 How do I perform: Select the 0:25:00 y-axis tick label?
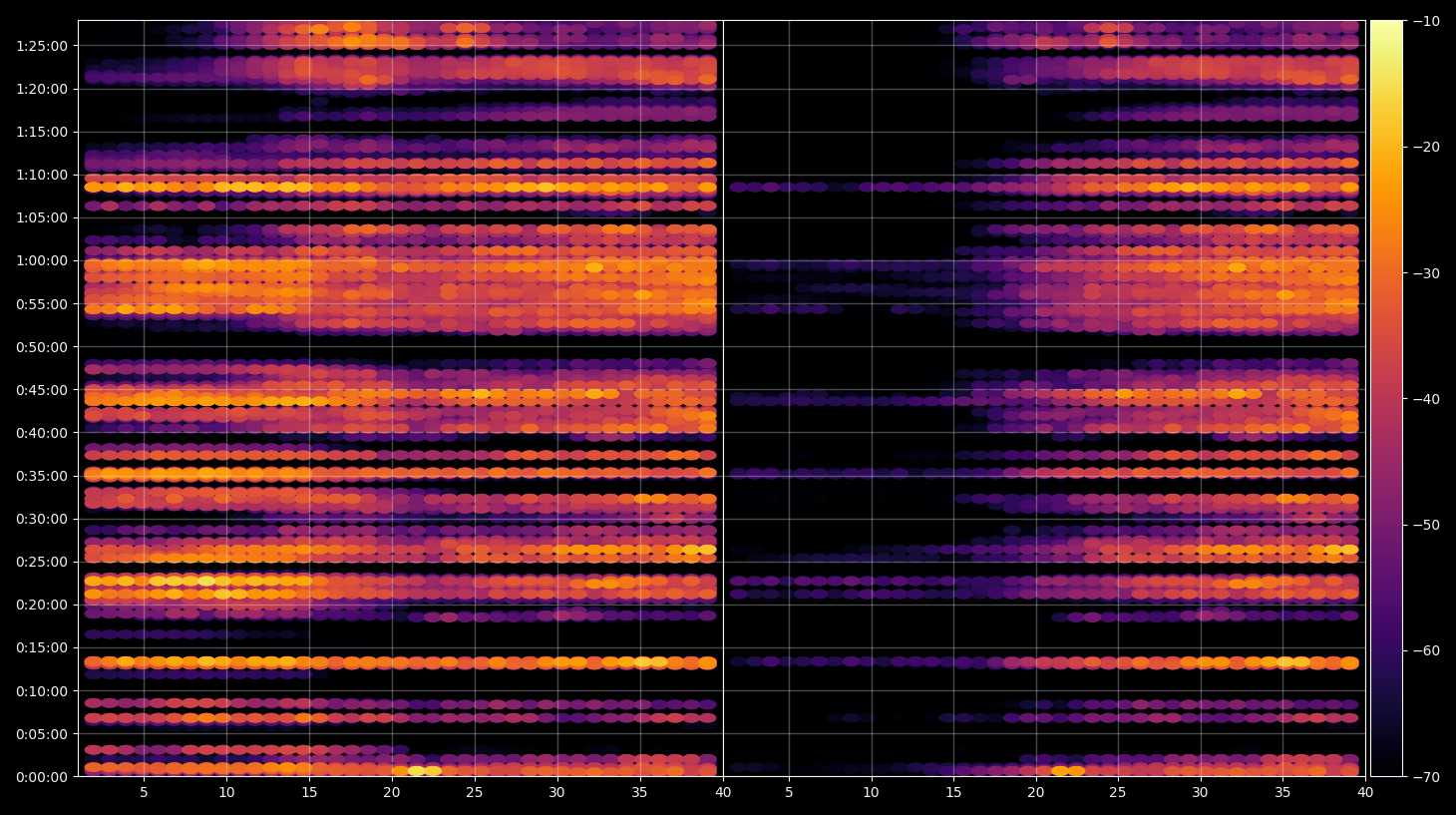coord(42,562)
